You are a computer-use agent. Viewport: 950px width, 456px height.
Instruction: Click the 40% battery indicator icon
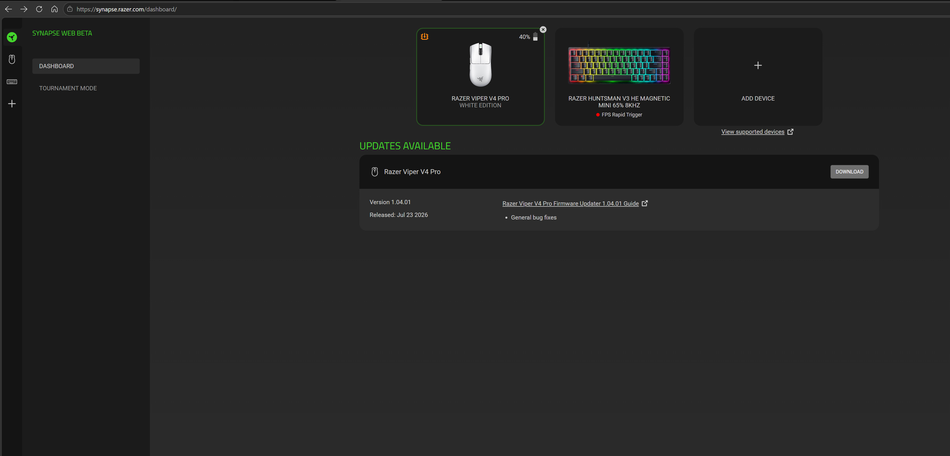[535, 37]
